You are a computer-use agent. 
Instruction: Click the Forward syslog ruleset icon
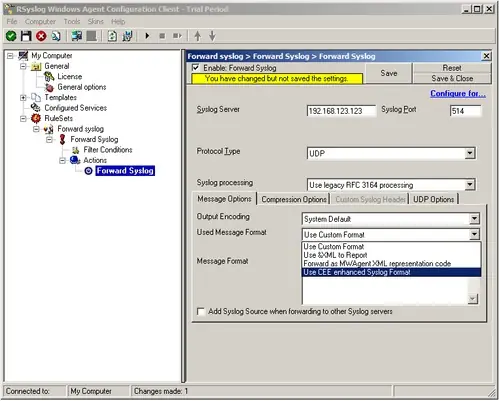(x=49, y=129)
